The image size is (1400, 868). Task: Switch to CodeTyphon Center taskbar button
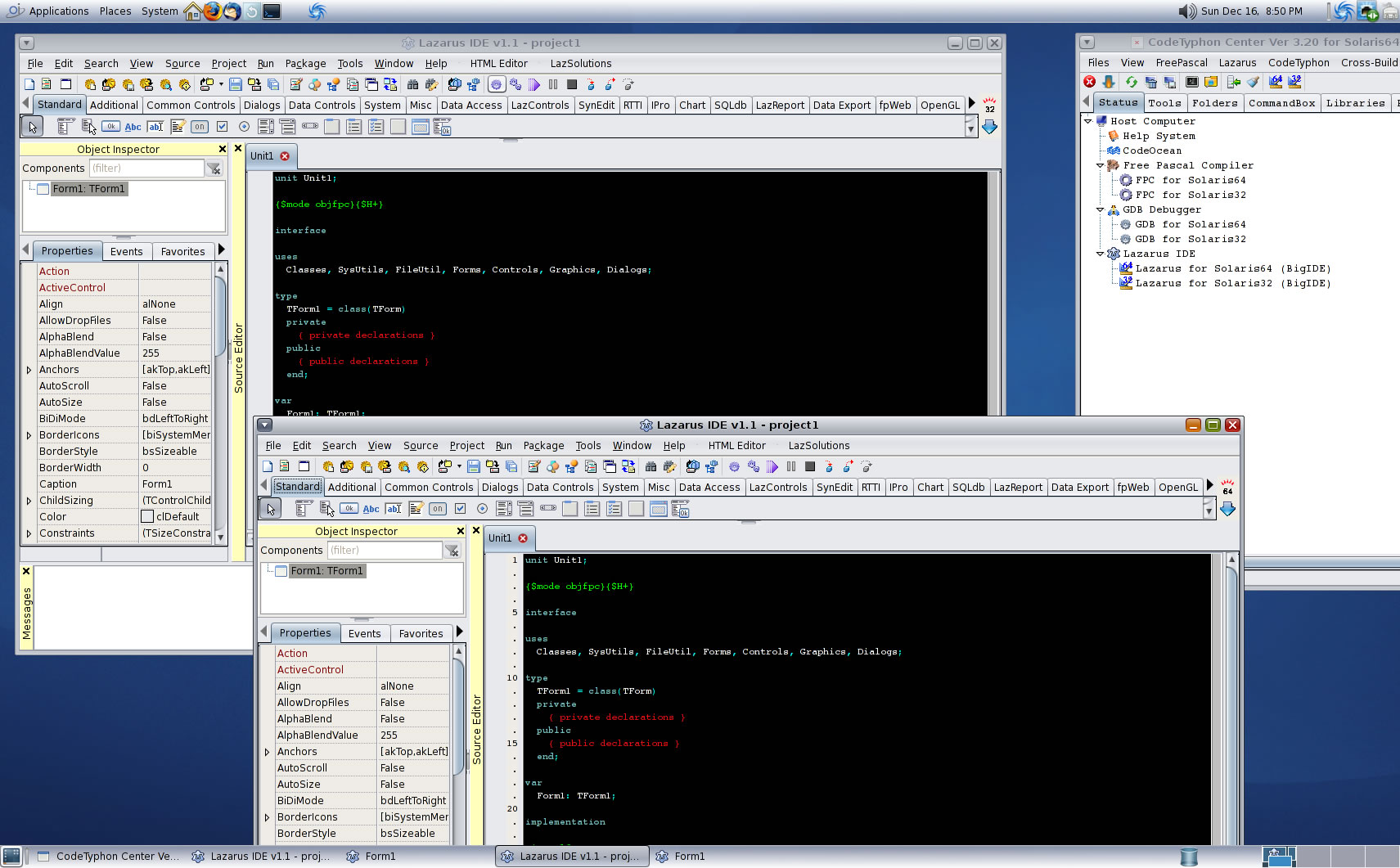pos(106,857)
